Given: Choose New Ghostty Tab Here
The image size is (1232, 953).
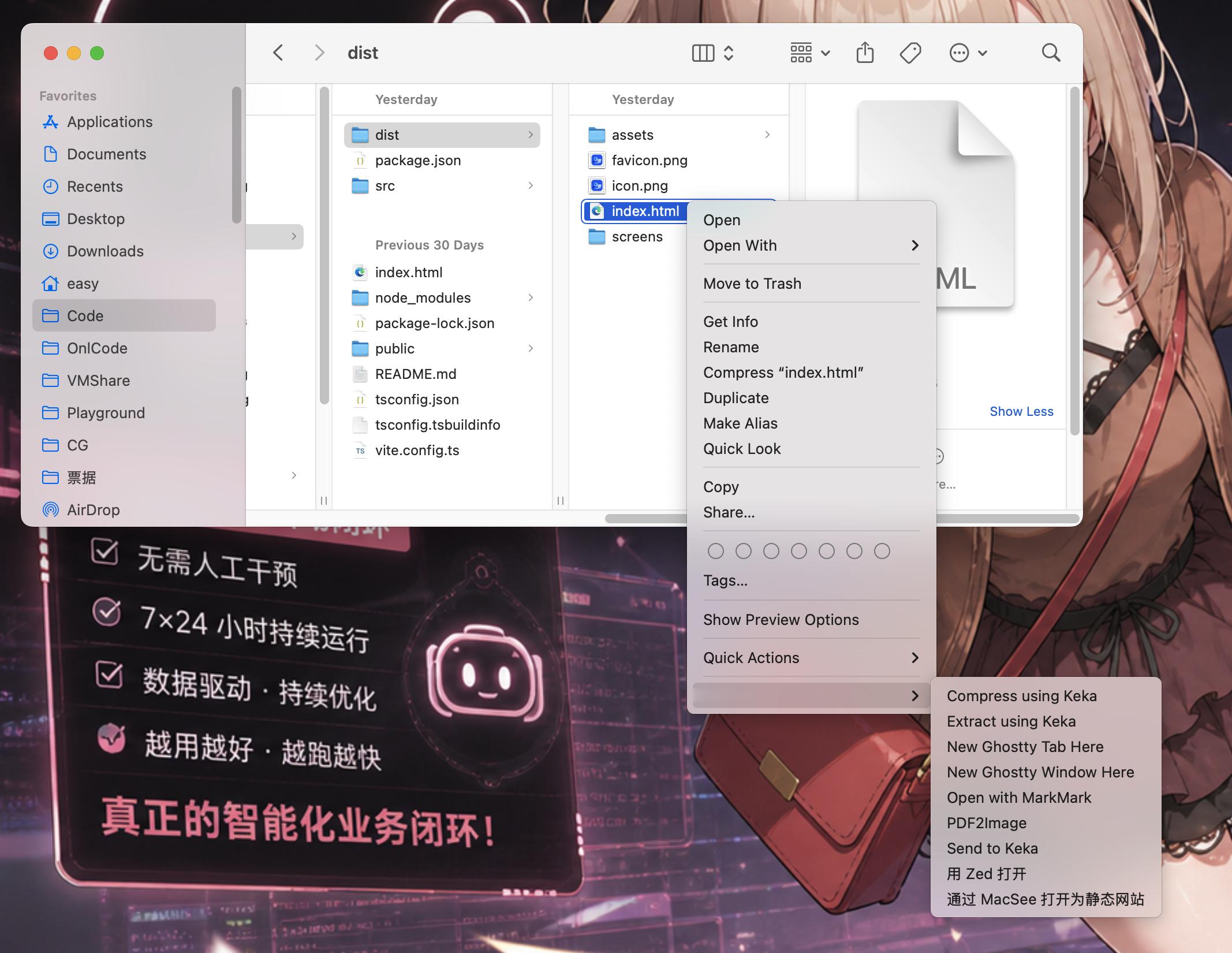Looking at the screenshot, I should click(1046, 747).
